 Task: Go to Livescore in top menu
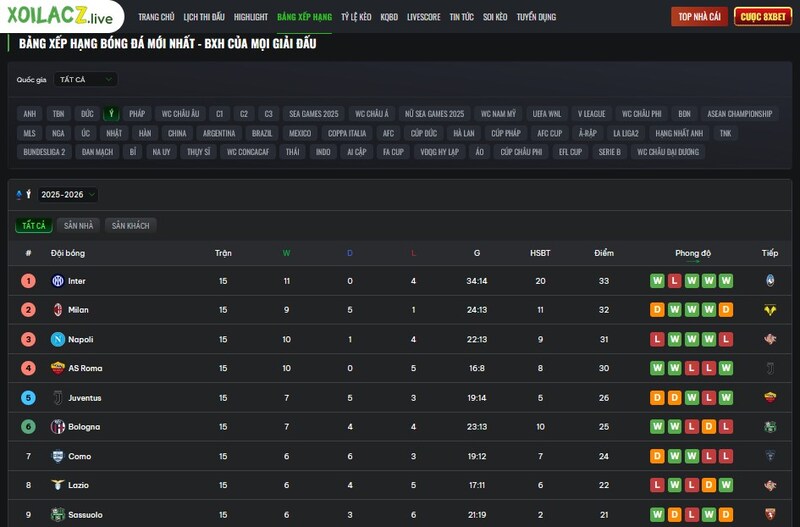tap(424, 17)
